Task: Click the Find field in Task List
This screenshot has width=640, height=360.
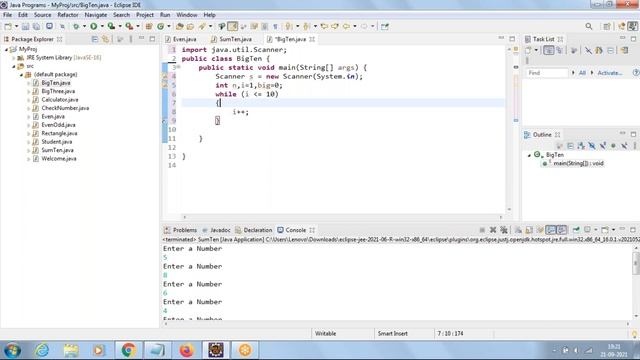Action: (546, 73)
